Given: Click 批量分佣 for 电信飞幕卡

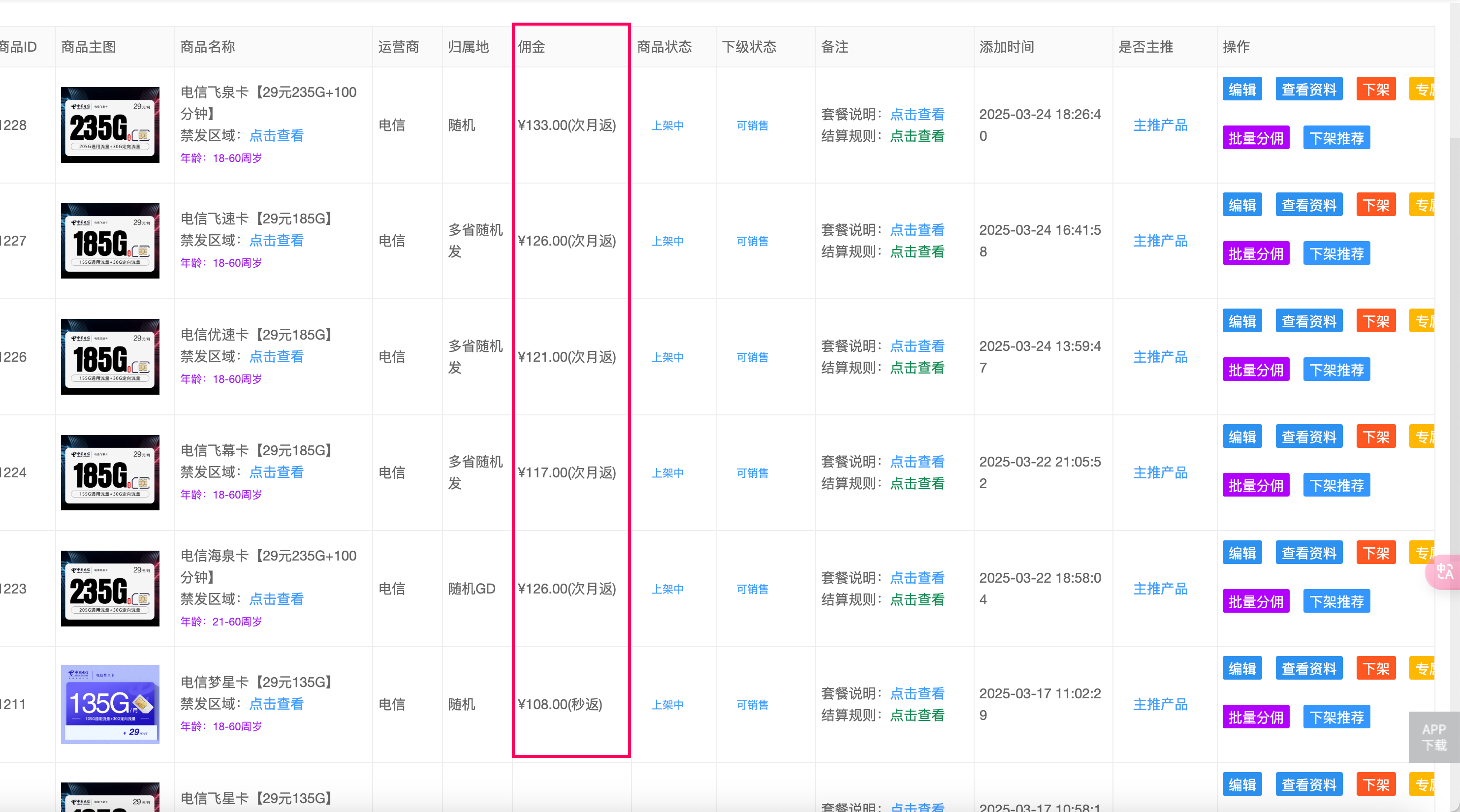Looking at the screenshot, I should (1255, 485).
